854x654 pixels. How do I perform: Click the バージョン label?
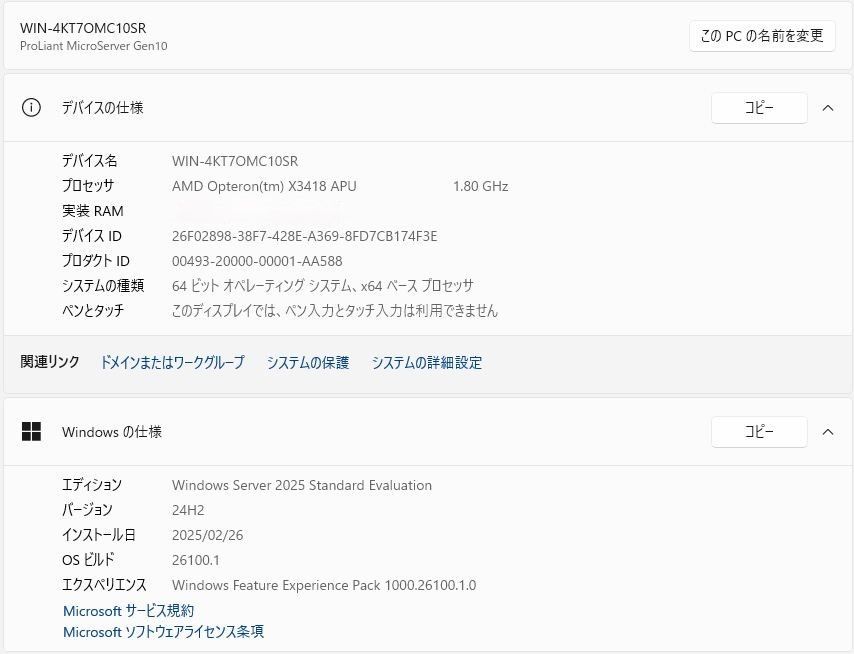(x=87, y=510)
